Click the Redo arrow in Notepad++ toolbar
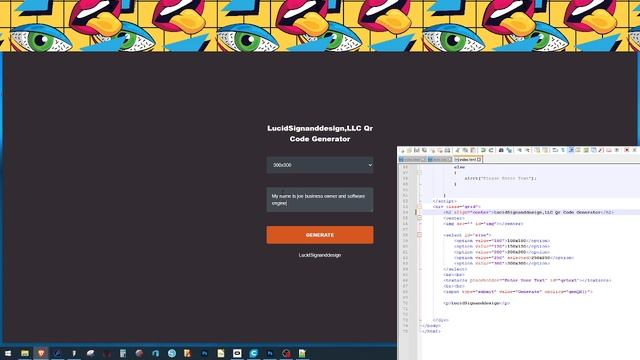640x360 pixels. [x=491, y=150]
